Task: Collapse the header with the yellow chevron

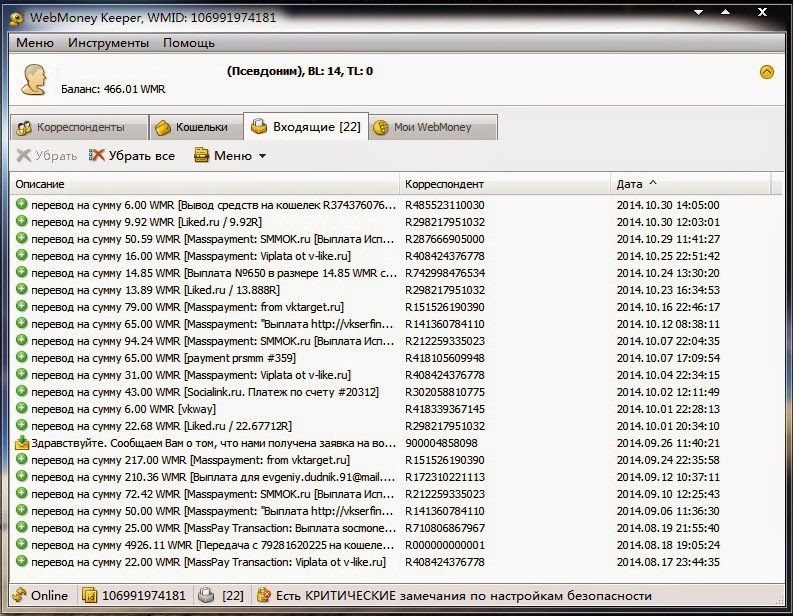Action: [767, 72]
